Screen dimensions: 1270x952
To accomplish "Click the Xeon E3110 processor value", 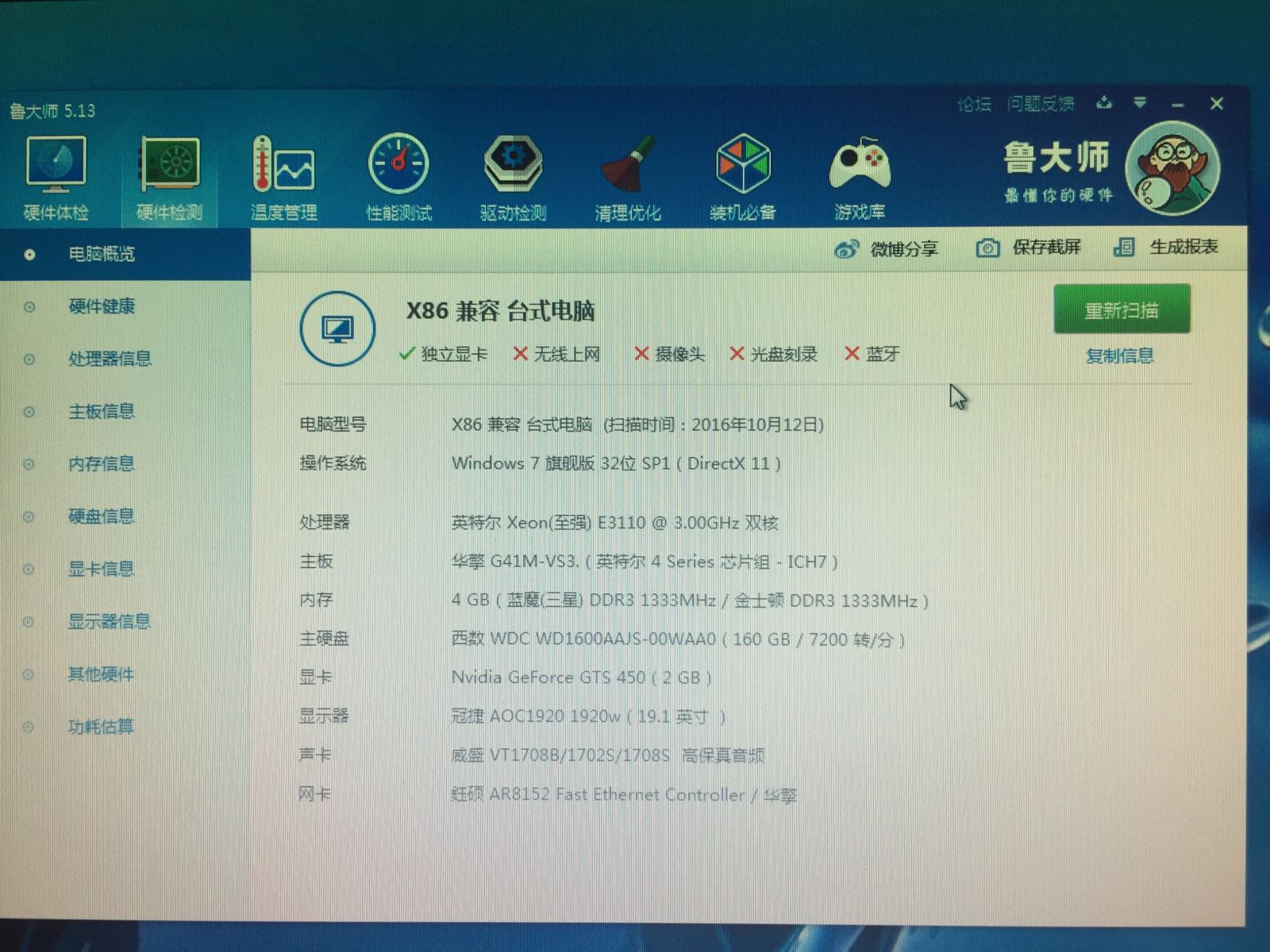I will (x=614, y=523).
